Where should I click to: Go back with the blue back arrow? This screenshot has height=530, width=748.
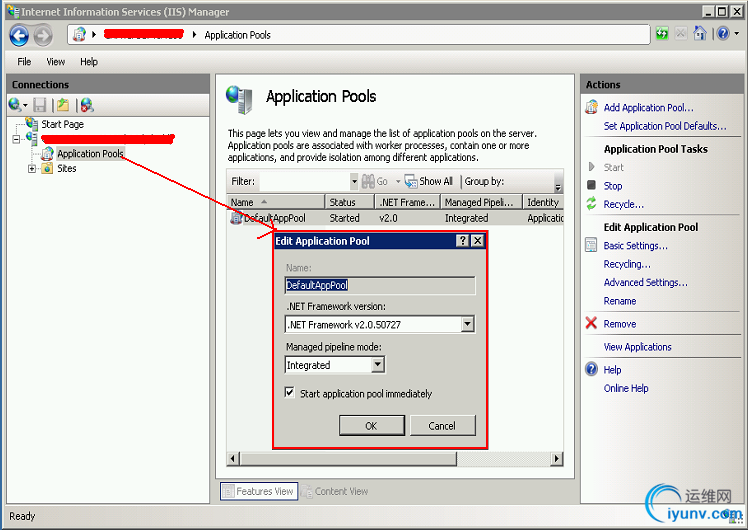tap(19, 35)
